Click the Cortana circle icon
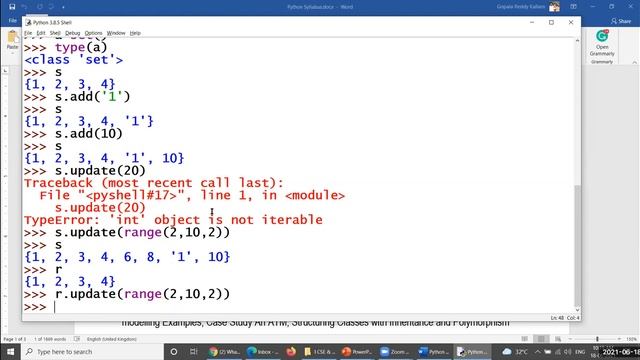This screenshot has height=360, width=640. [x=174, y=351]
